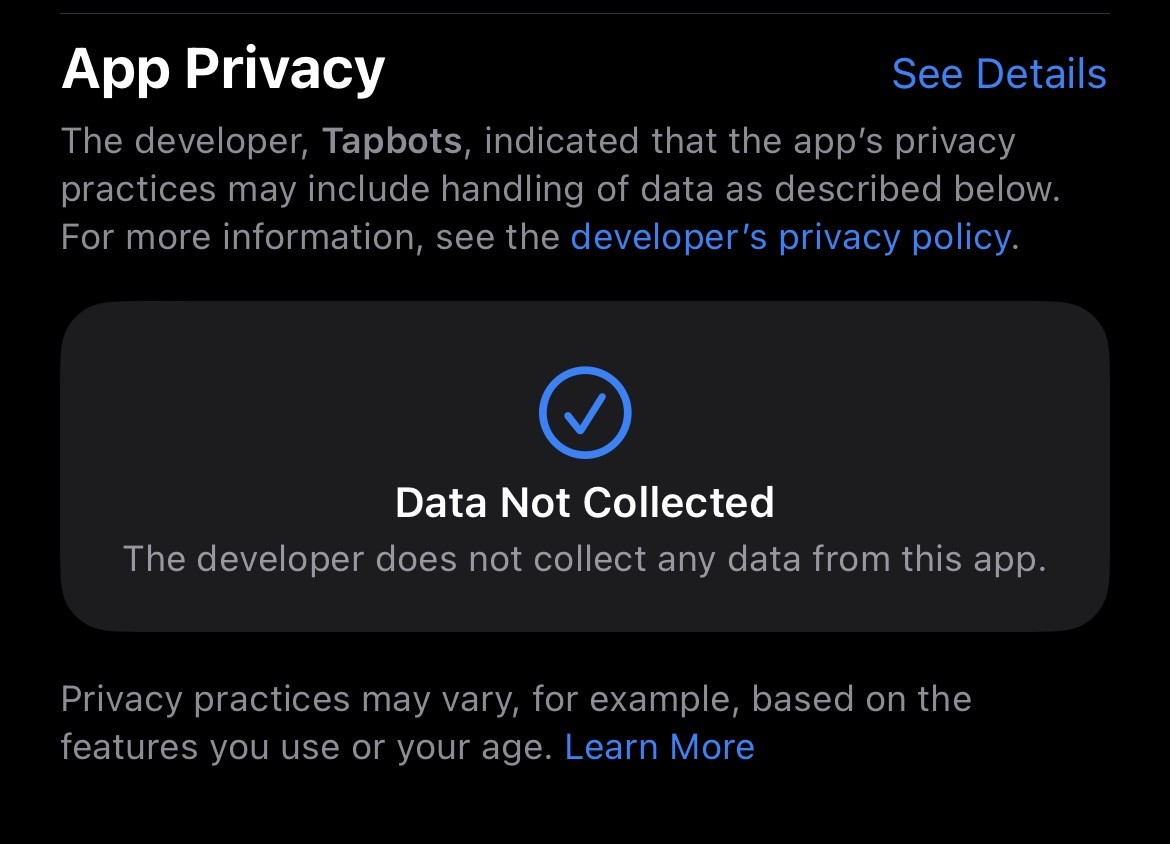Tap the blue checkmark circle icon
The image size is (1170, 844).
point(585,412)
